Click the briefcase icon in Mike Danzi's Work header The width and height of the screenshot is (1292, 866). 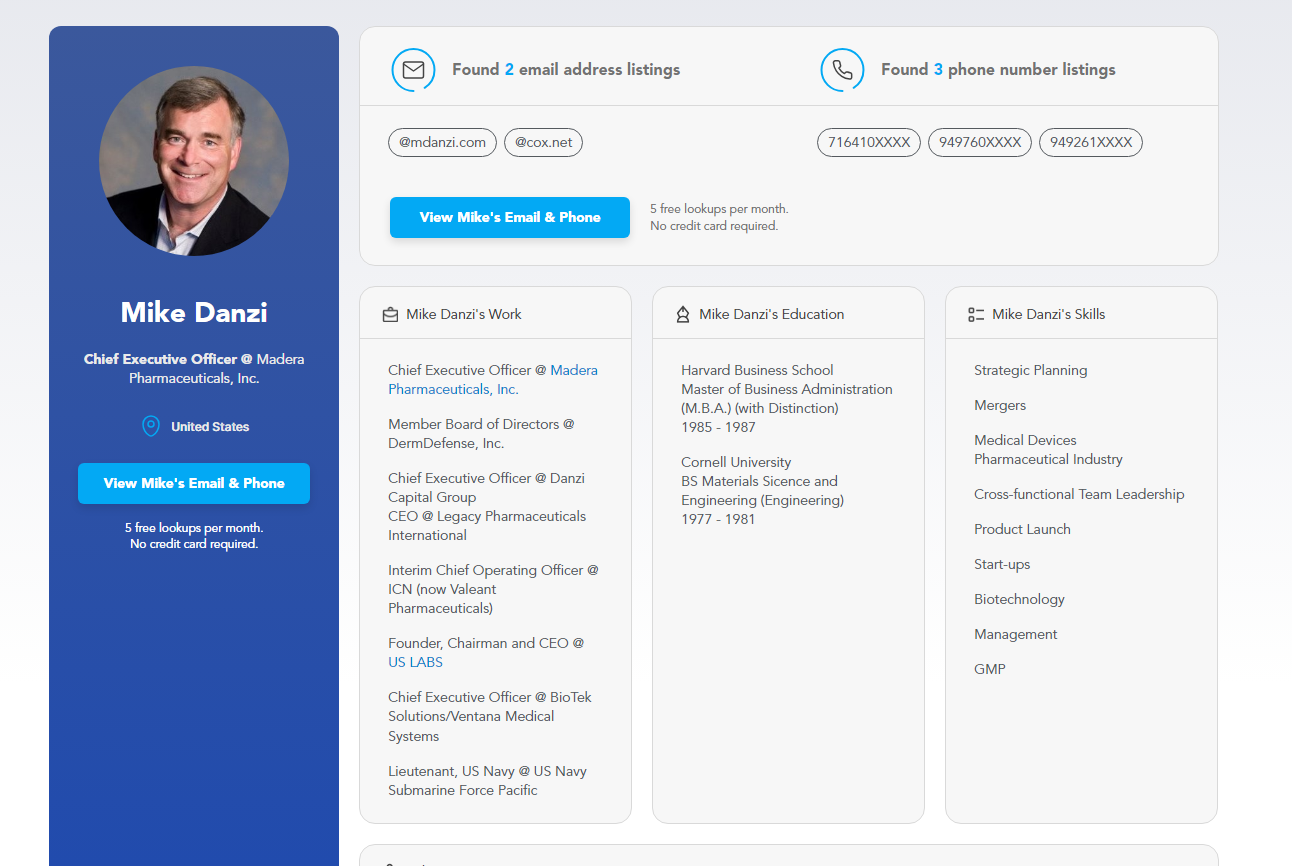pyautogui.click(x=390, y=314)
